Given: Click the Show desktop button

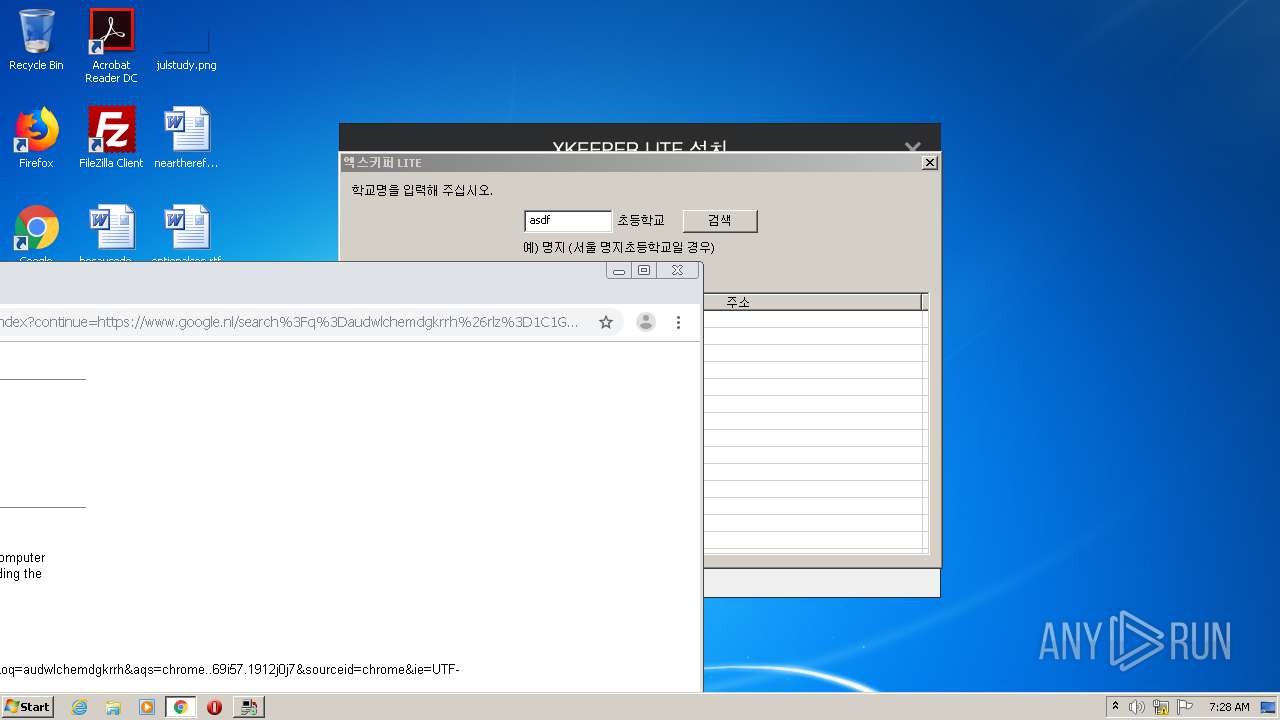Looking at the screenshot, I should (x=1270, y=707).
